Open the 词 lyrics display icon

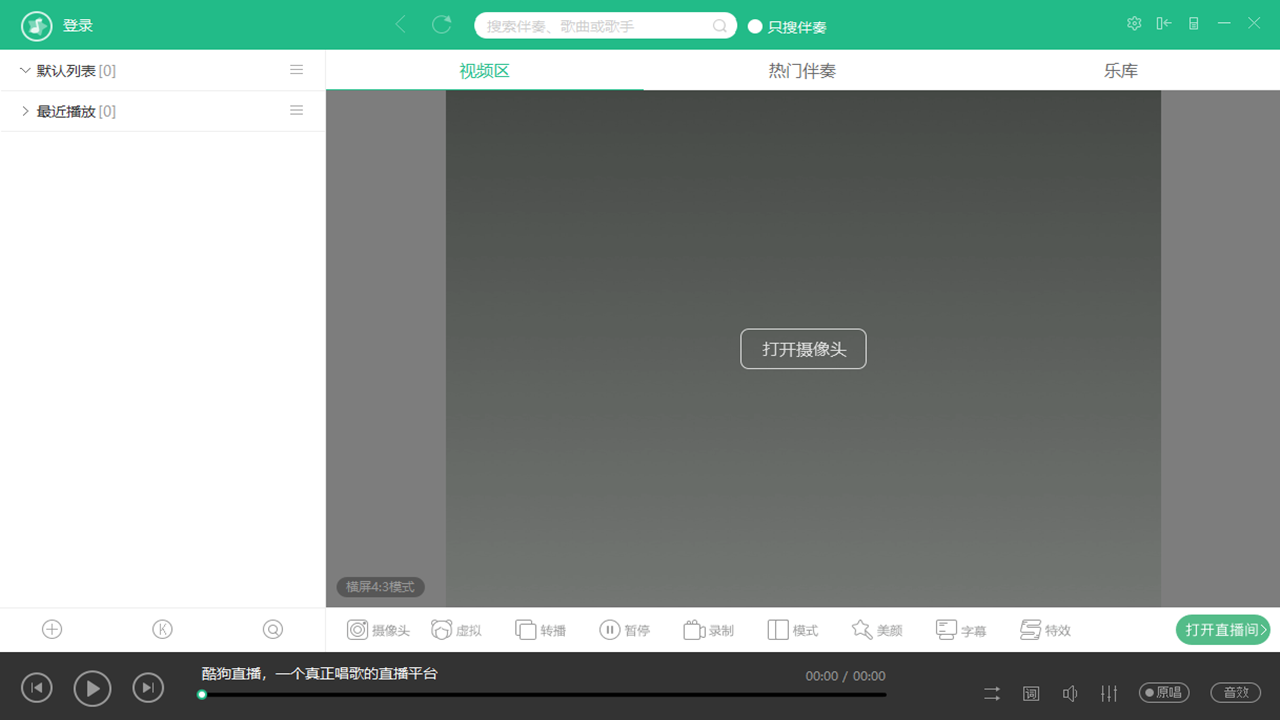click(x=1031, y=692)
